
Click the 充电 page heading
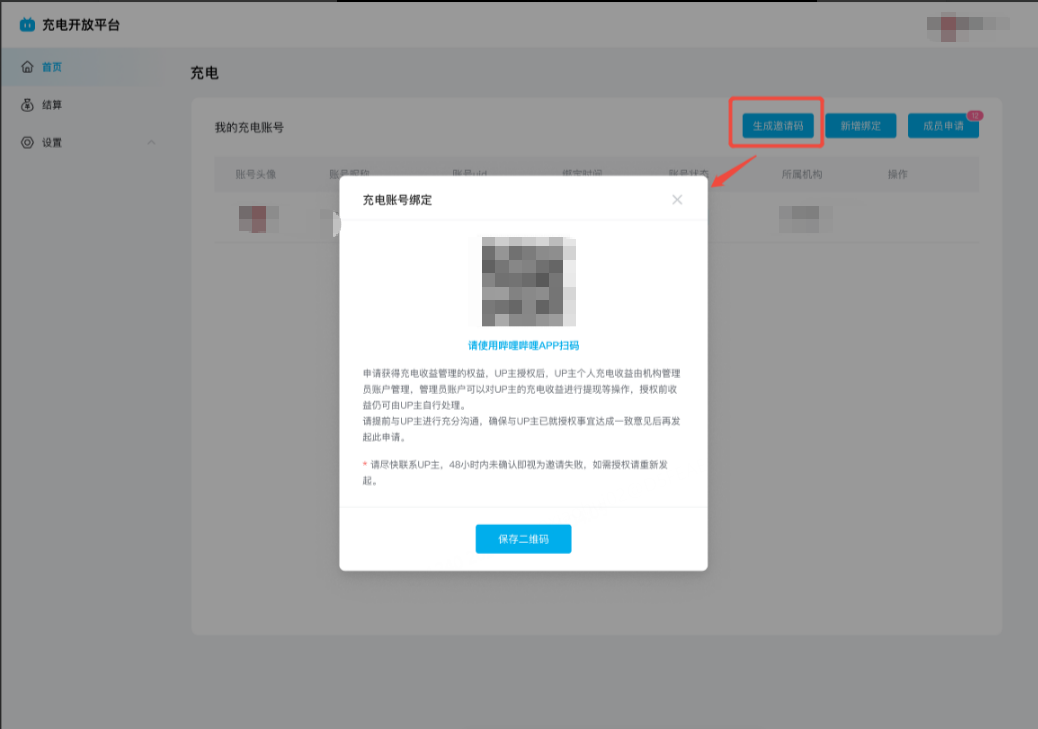pos(204,73)
